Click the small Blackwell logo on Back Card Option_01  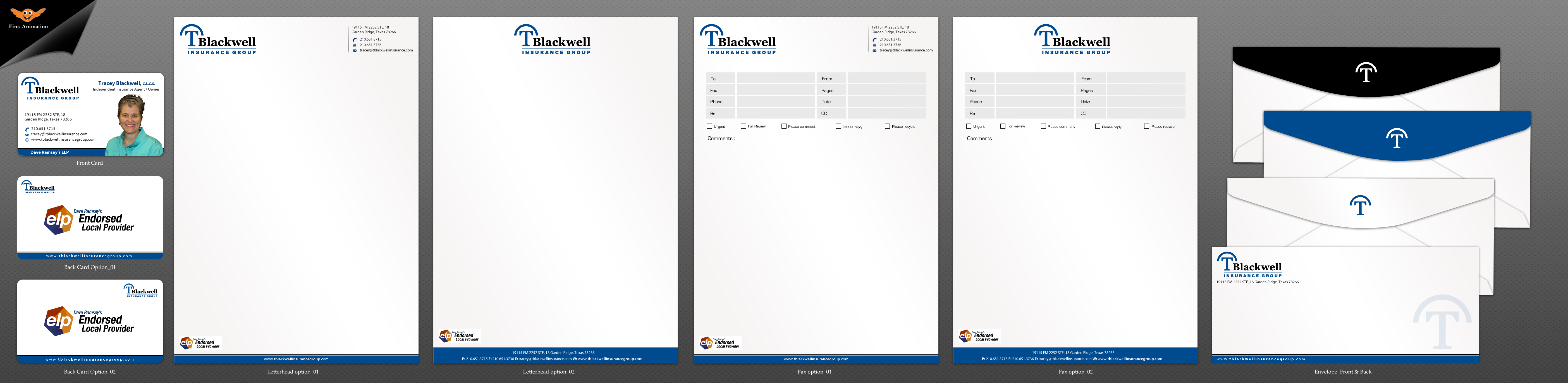(x=38, y=187)
